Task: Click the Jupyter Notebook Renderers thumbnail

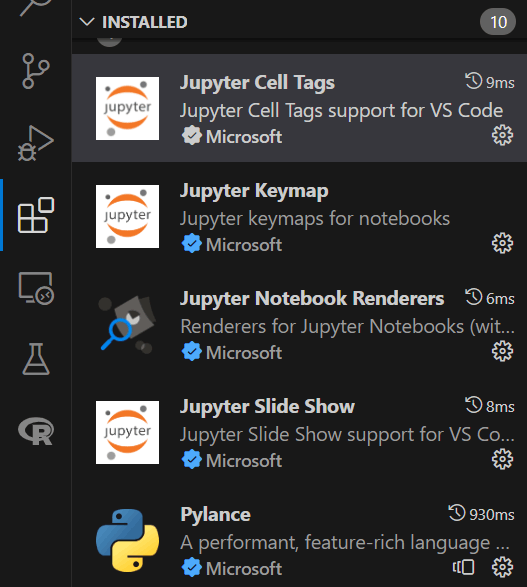Action: pos(127,324)
